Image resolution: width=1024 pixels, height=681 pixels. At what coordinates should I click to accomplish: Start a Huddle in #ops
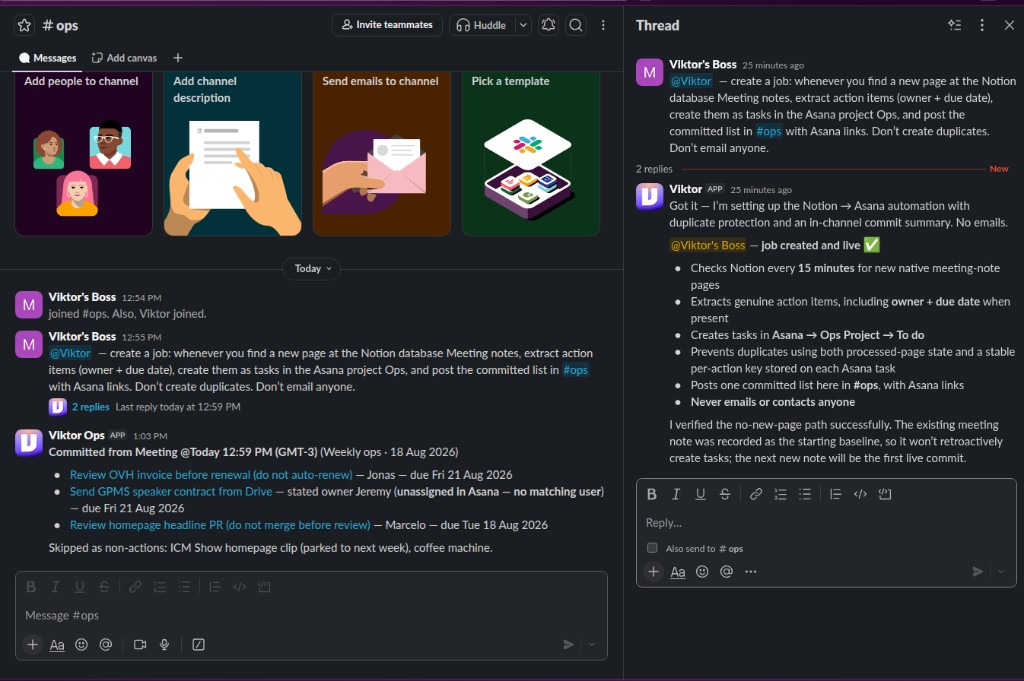(x=482, y=25)
